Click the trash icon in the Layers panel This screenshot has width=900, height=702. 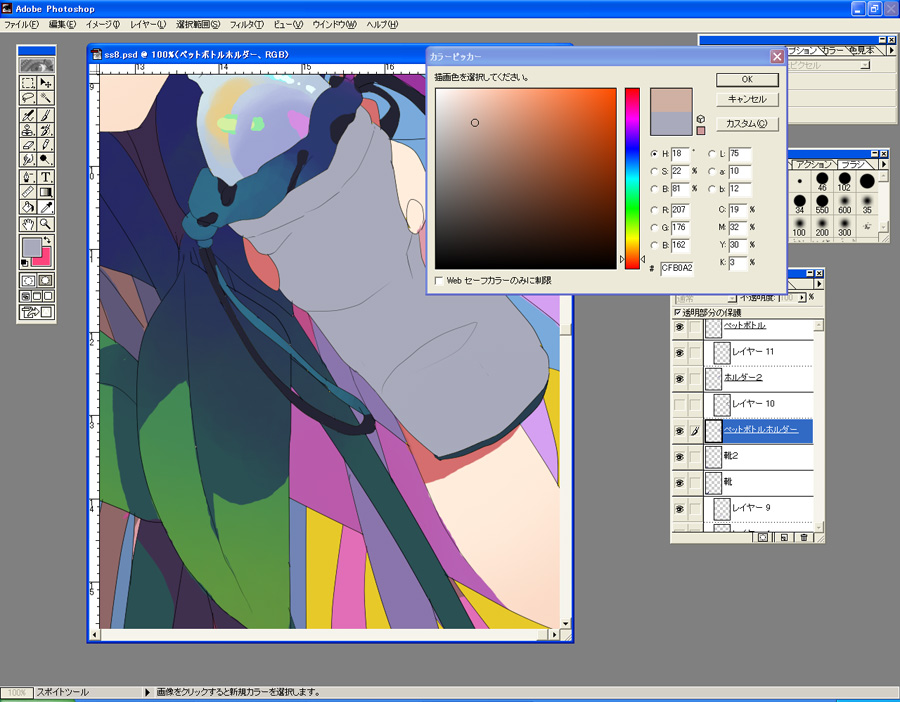click(x=804, y=537)
